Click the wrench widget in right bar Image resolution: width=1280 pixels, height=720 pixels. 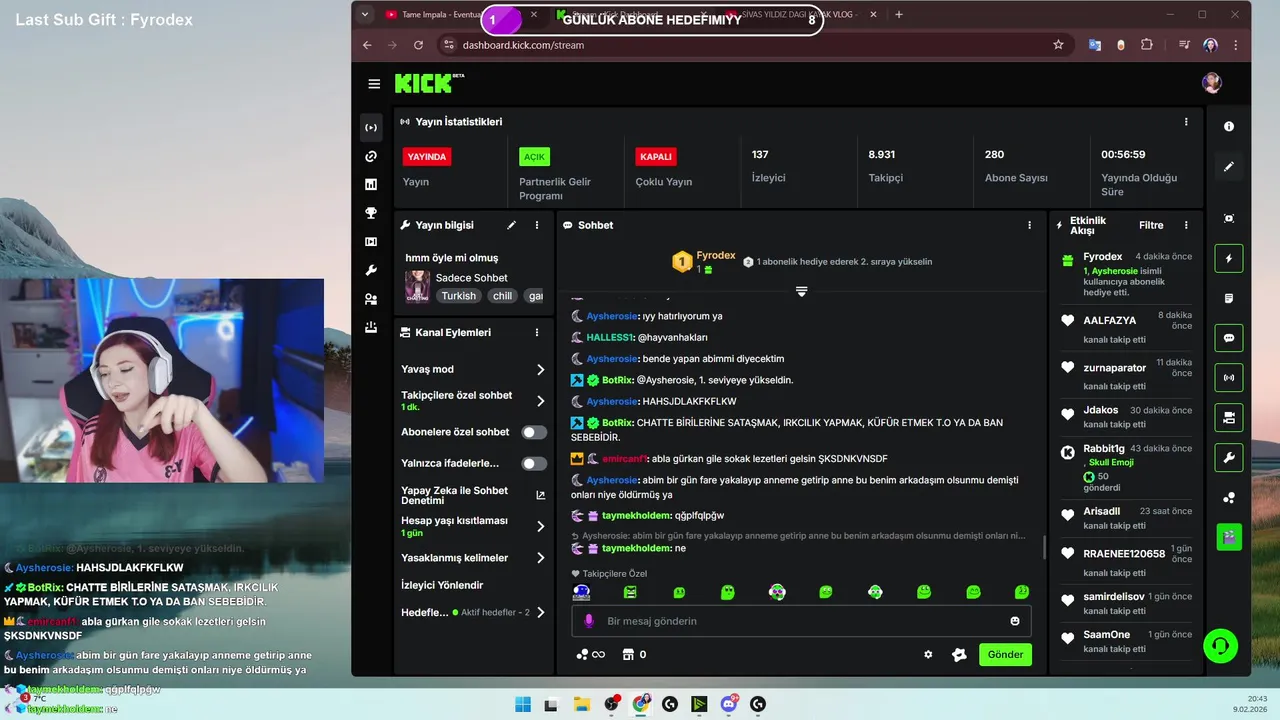point(1229,458)
